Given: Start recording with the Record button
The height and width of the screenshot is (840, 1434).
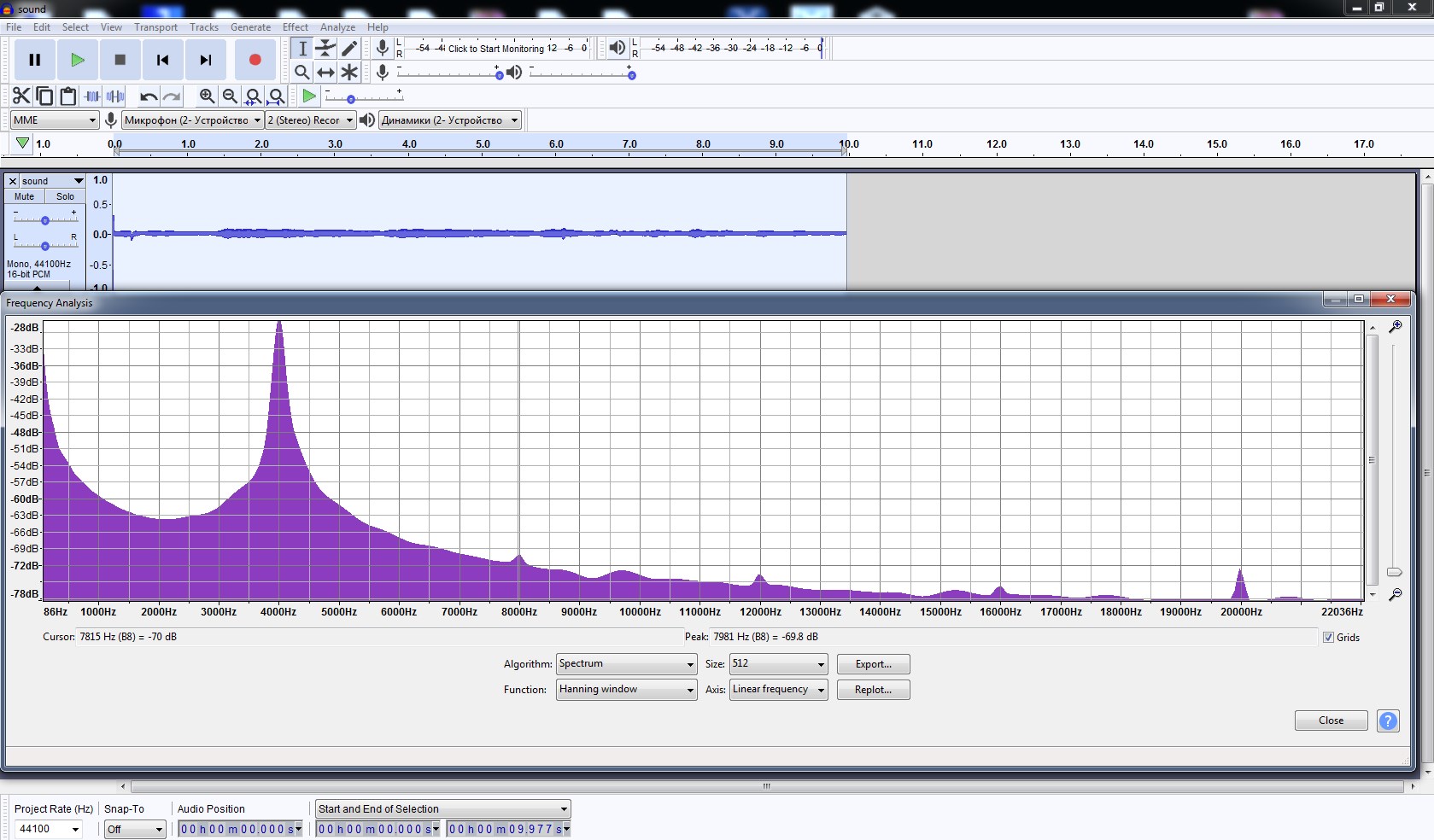Looking at the screenshot, I should click(x=255, y=60).
